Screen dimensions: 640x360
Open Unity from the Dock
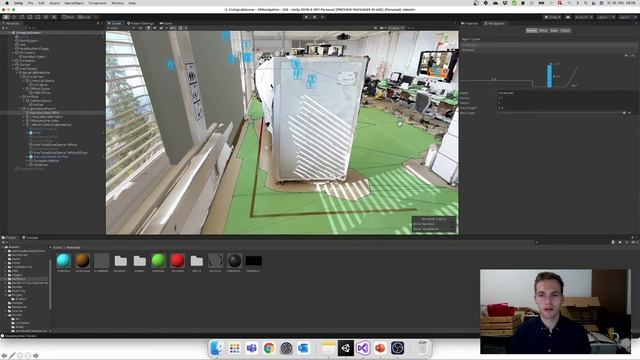tap(346, 348)
